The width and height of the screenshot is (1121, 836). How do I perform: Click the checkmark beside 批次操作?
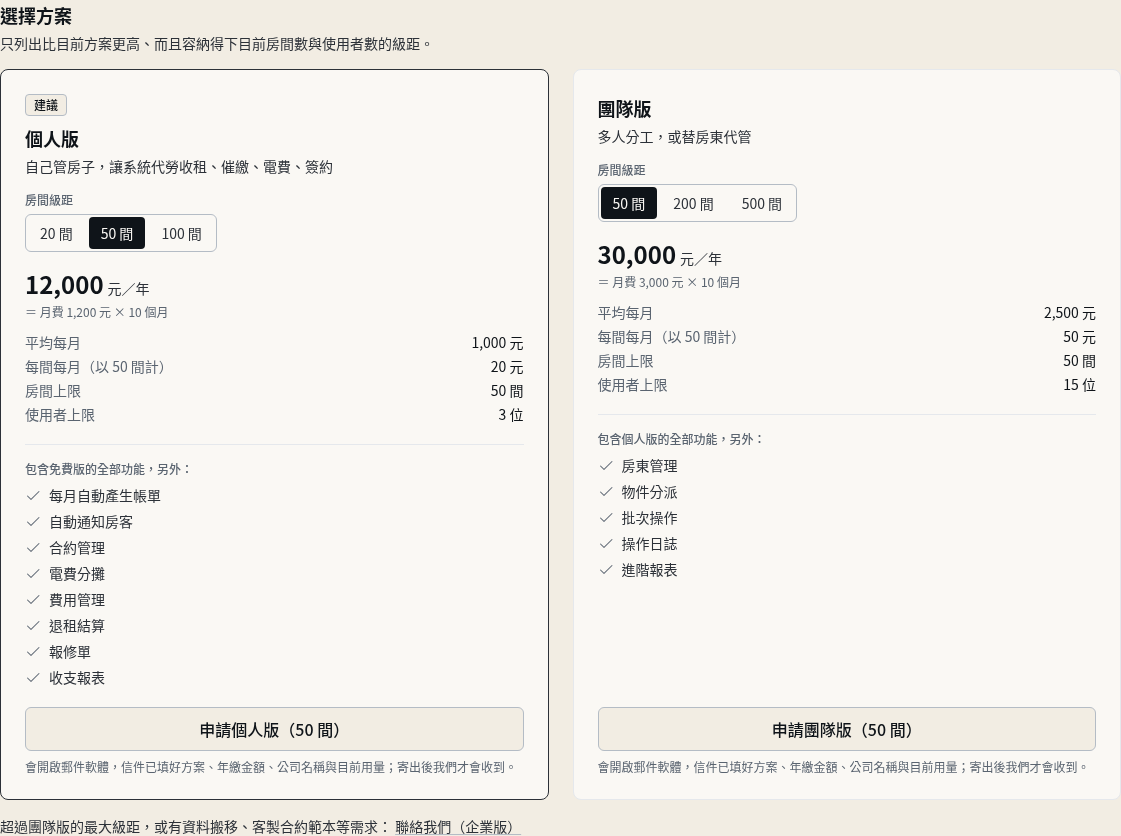pos(606,518)
